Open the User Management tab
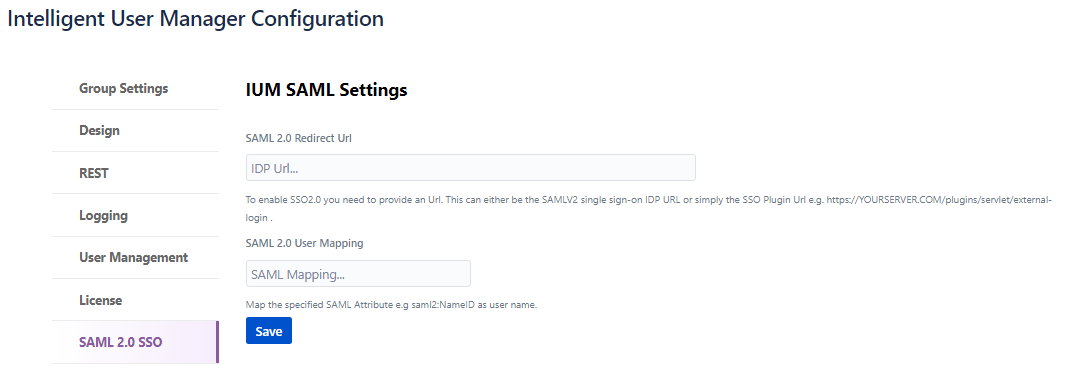Screen dimensions: 1090x381 [x=135, y=257]
